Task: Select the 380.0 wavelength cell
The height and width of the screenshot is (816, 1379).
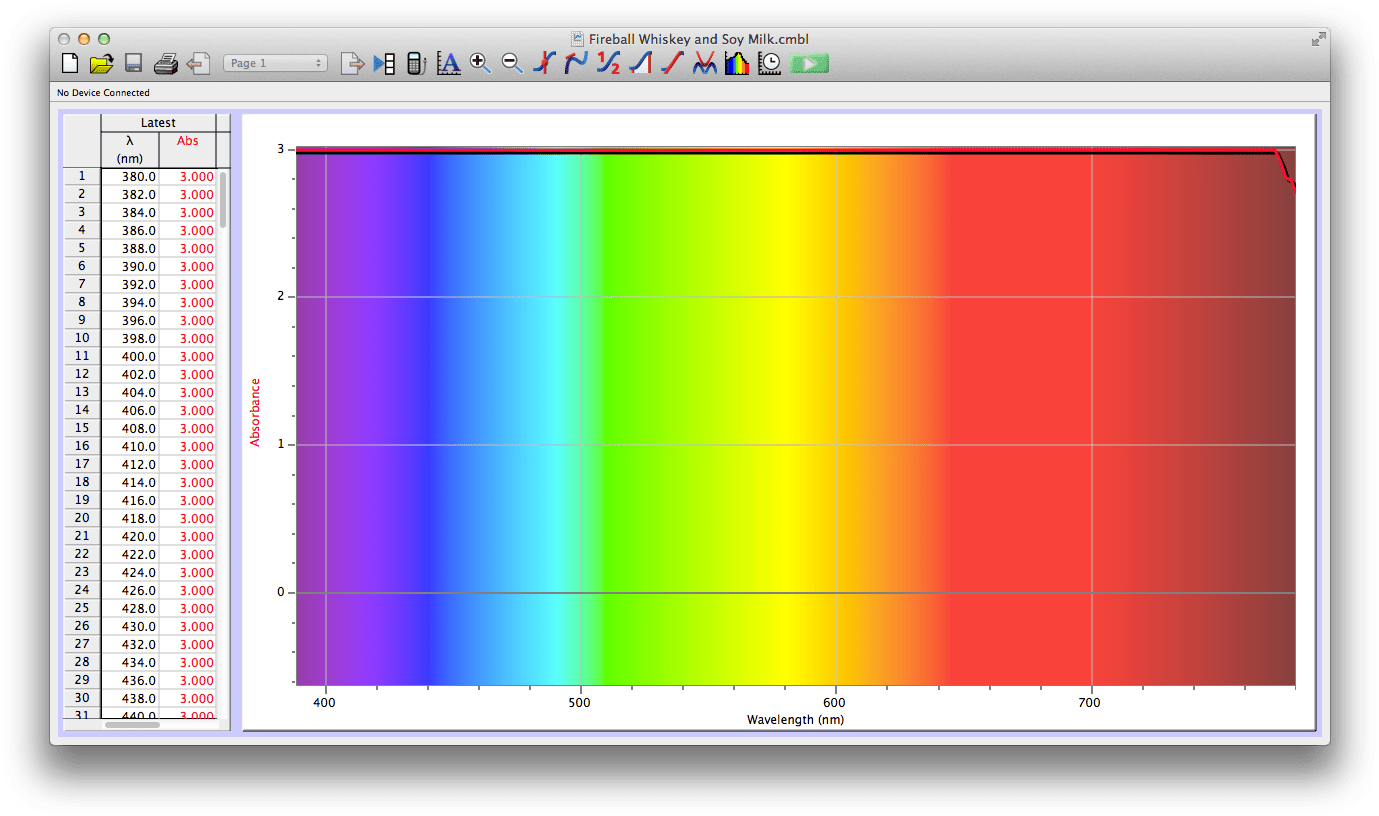Action: [x=131, y=176]
